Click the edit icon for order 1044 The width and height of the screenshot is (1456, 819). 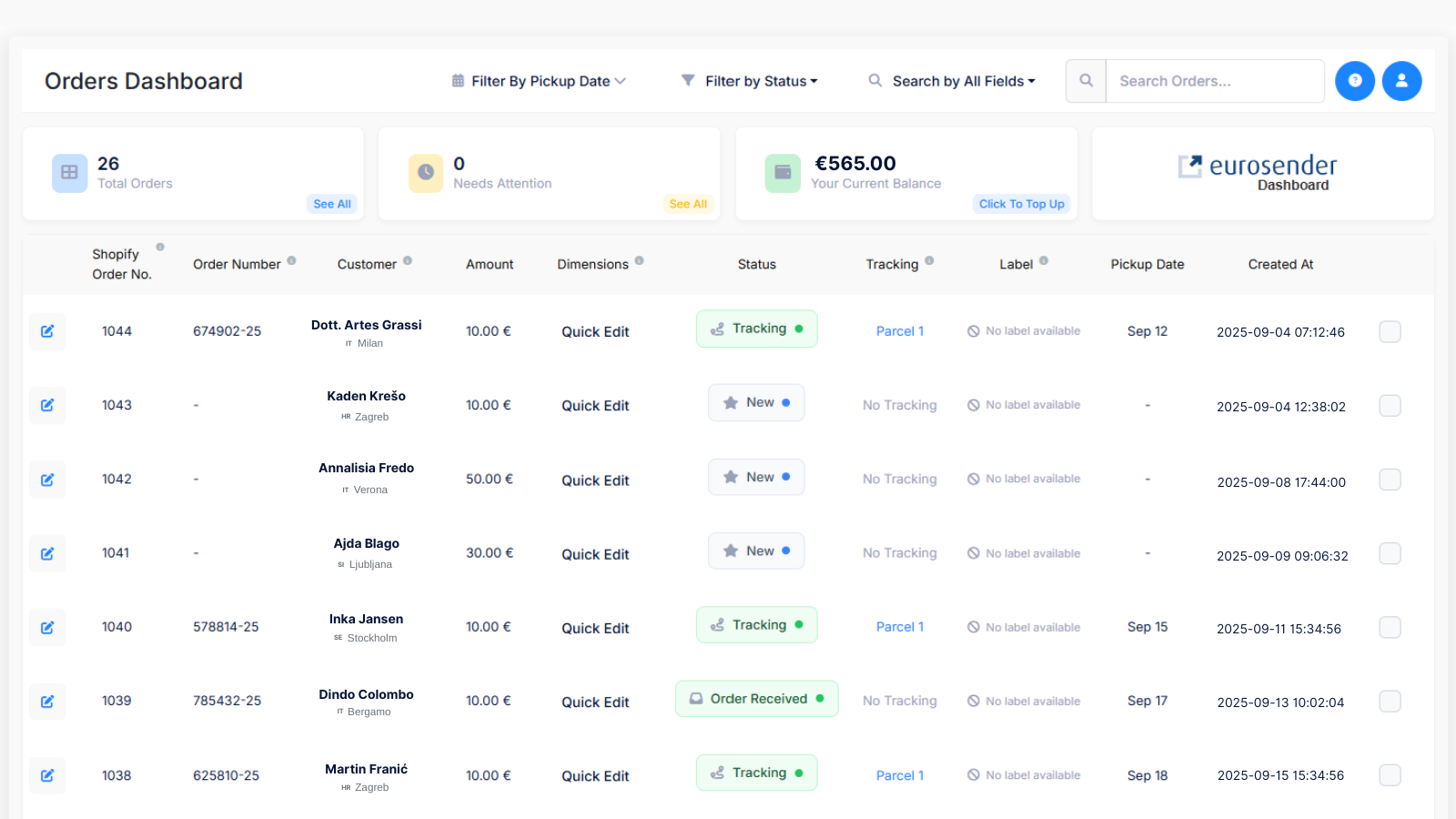point(47,331)
